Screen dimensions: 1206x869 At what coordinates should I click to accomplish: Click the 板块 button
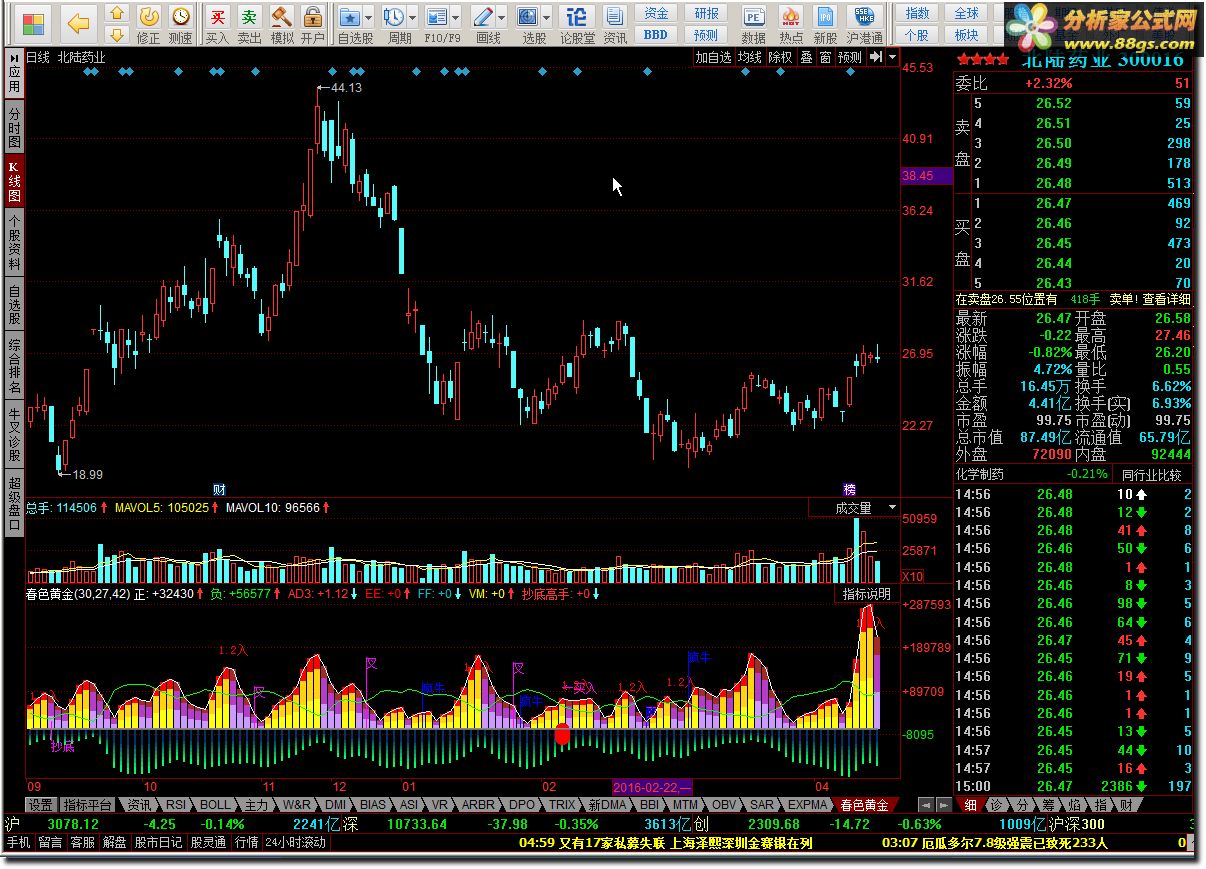[x=966, y=34]
